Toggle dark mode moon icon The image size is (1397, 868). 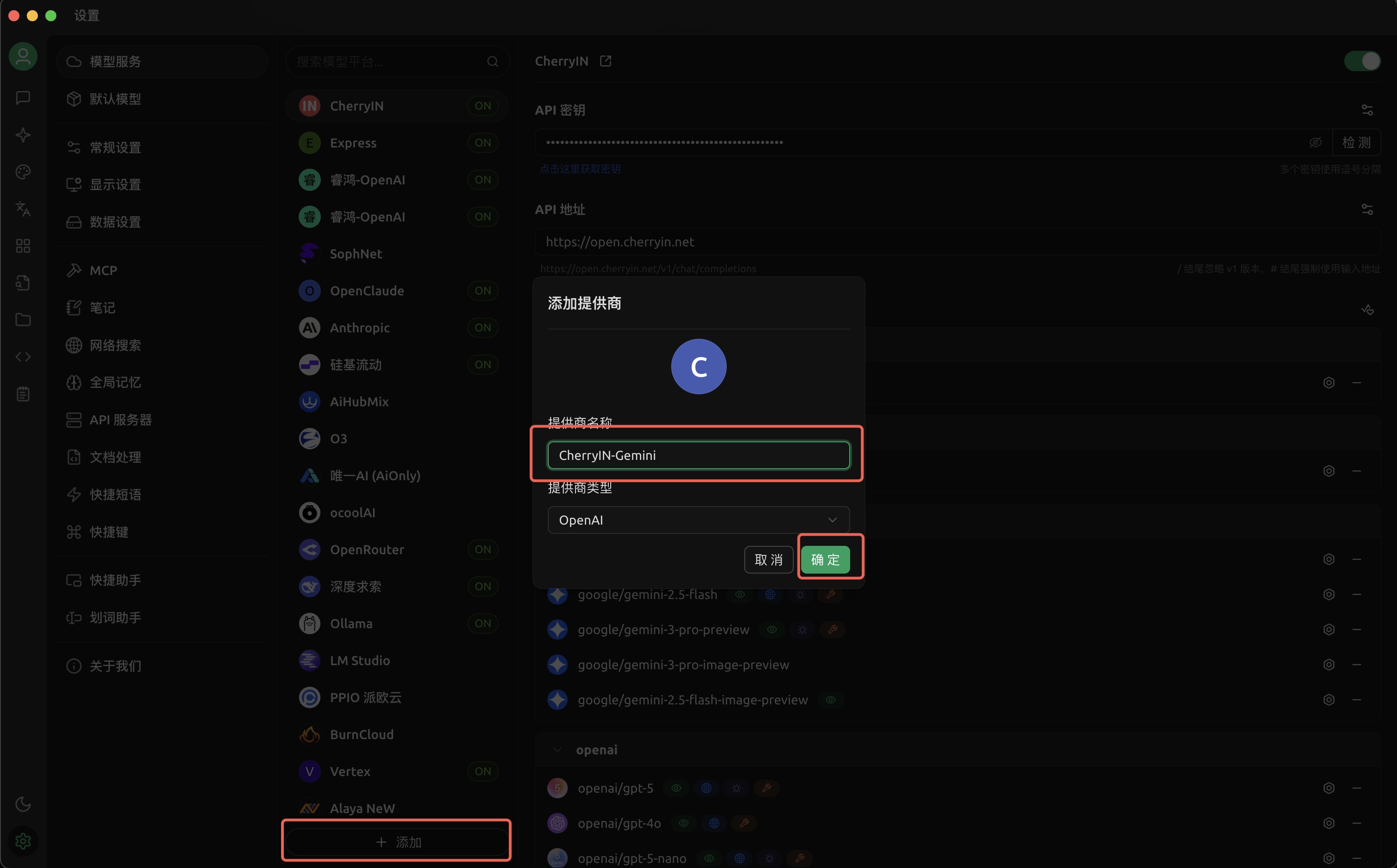click(23, 804)
